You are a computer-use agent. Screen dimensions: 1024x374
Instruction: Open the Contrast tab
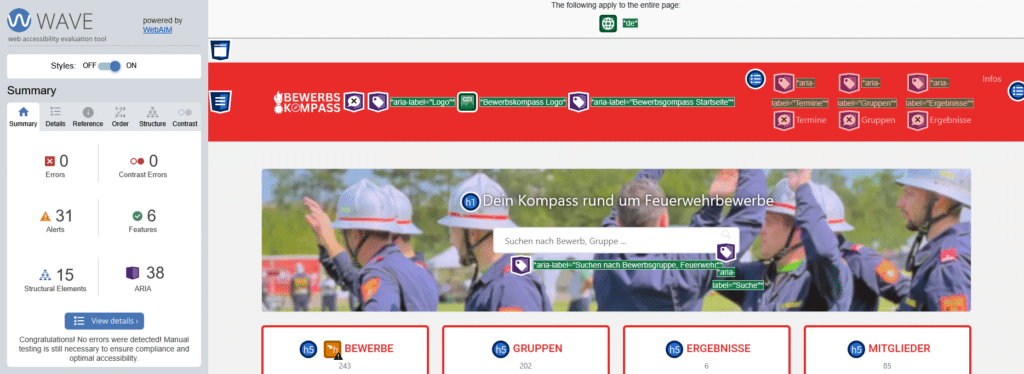pos(185,117)
